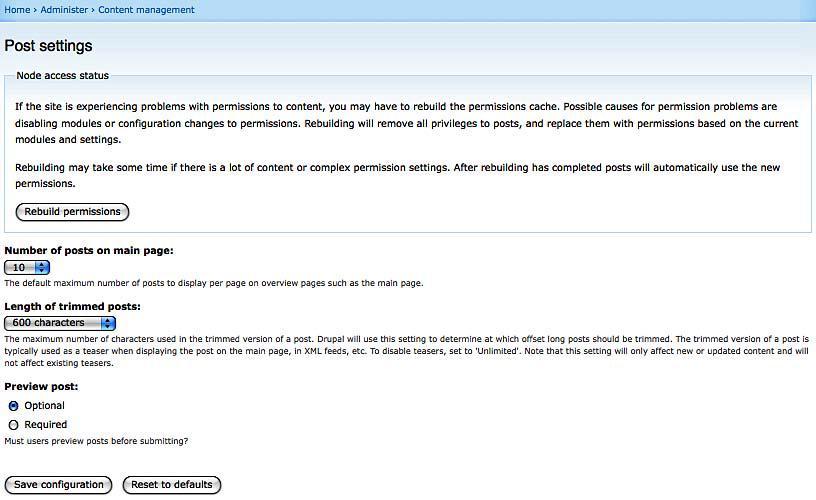Click the Rebuild permissions button
Viewport: 816px width, 500px height.
[72, 212]
